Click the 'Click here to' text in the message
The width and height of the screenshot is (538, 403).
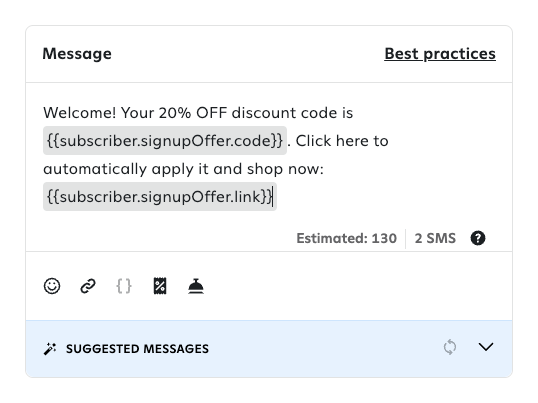pyautogui.click(x=342, y=141)
